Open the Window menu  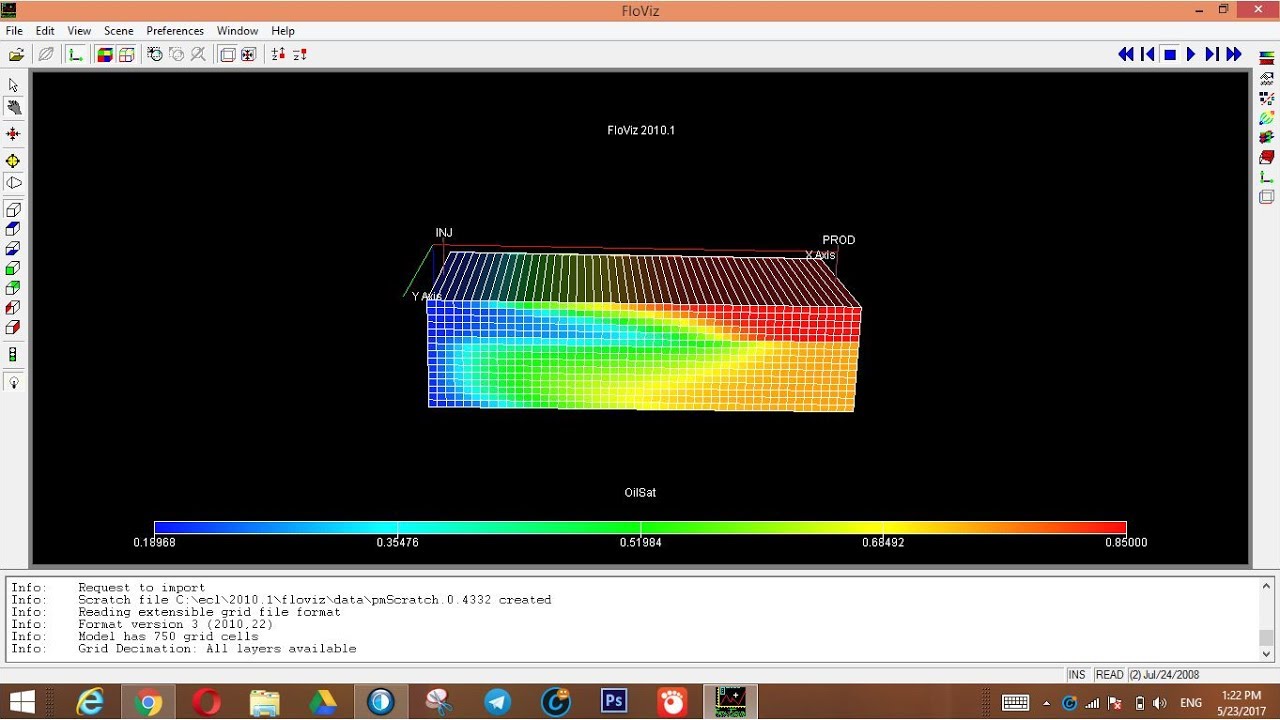(x=237, y=31)
